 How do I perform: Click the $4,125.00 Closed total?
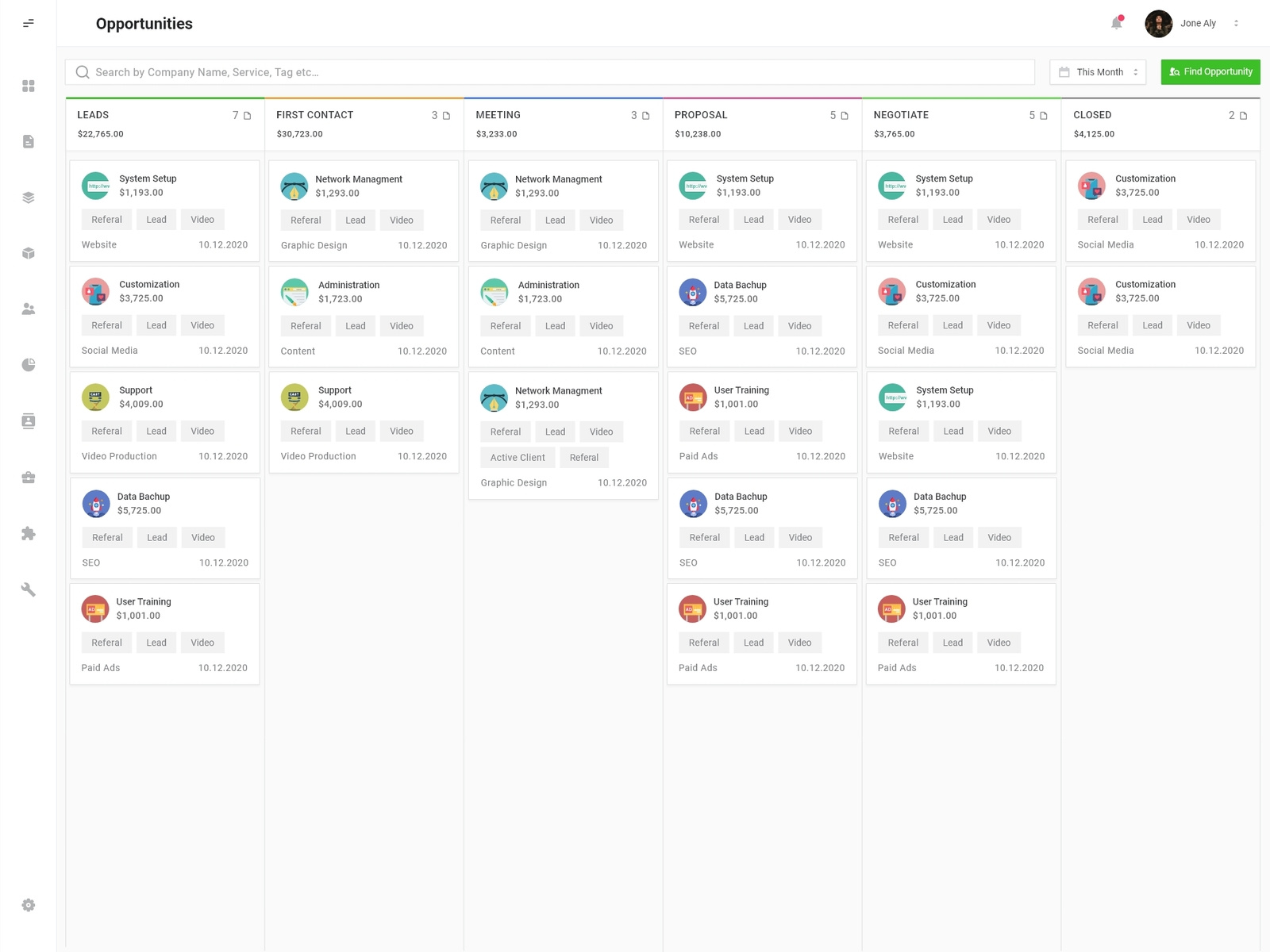click(x=1094, y=134)
